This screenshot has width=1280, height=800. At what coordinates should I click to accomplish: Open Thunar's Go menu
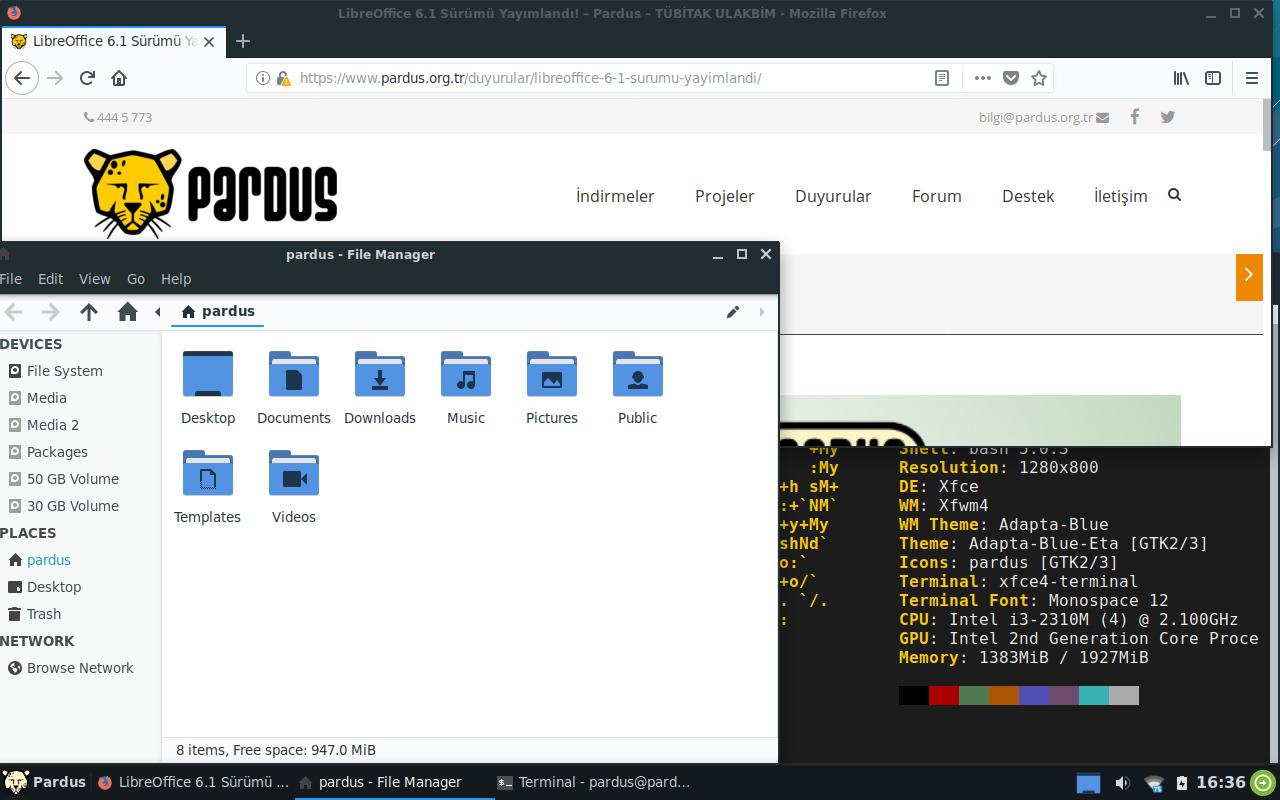click(x=135, y=279)
